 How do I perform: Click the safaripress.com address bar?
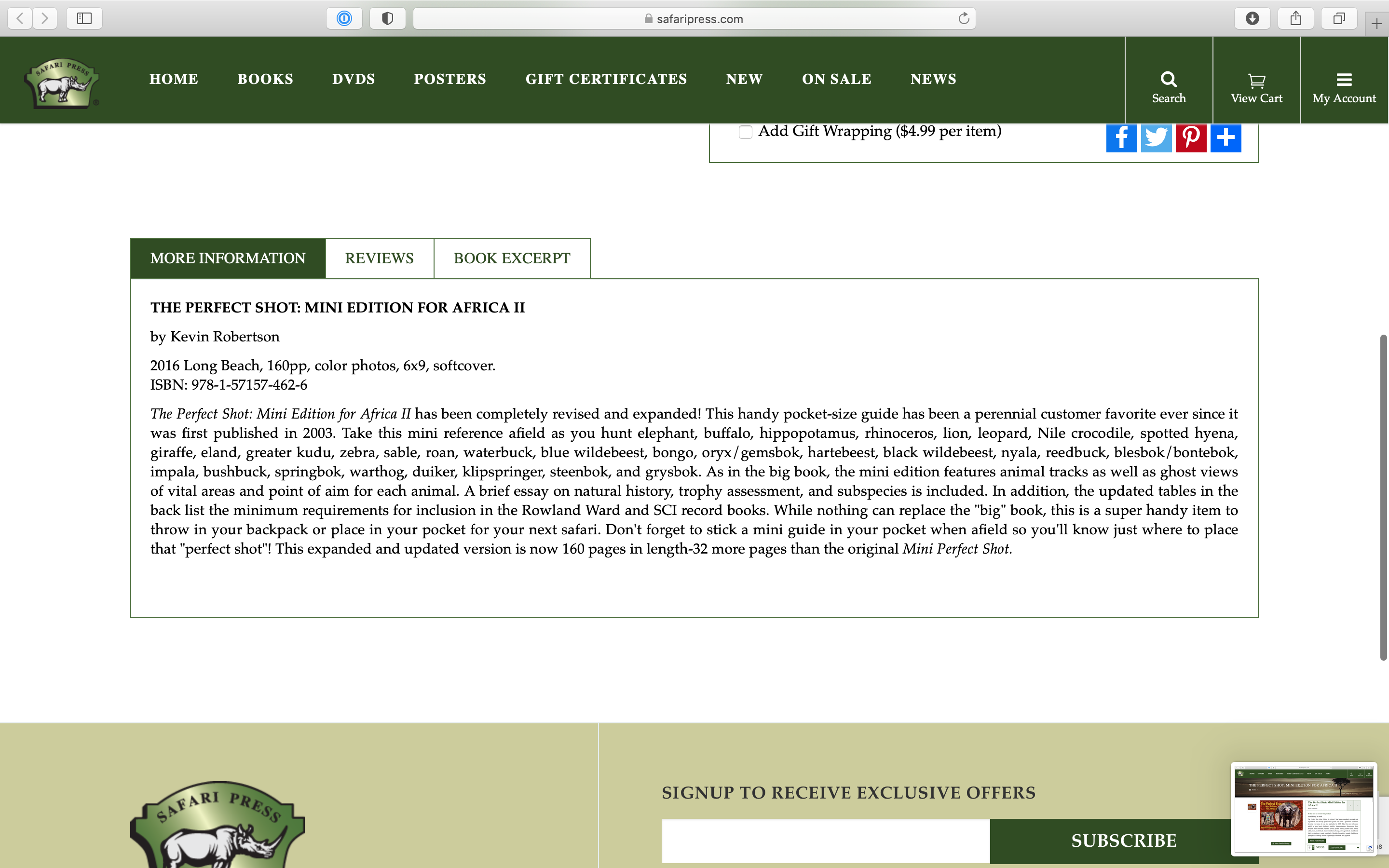(x=694, y=18)
